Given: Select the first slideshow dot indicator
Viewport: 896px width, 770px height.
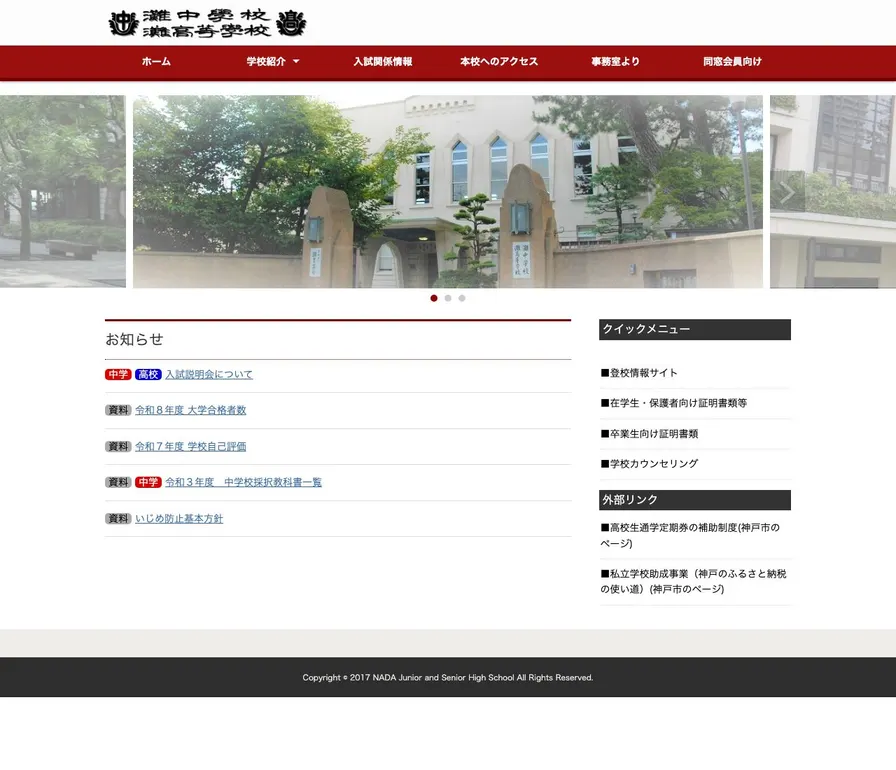Looking at the screenshot, I should pyautogui.click(x=434, y=298).
